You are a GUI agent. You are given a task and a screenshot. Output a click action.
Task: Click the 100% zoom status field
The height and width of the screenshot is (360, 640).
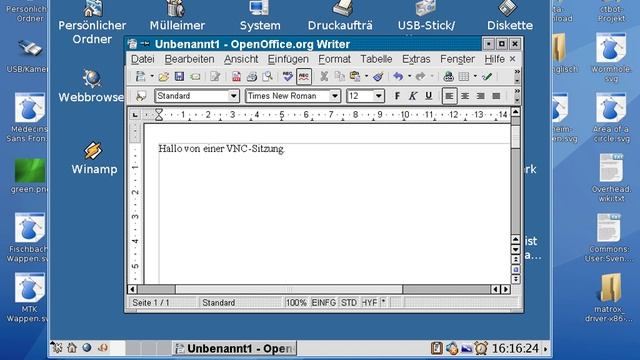tap(296, 303)
